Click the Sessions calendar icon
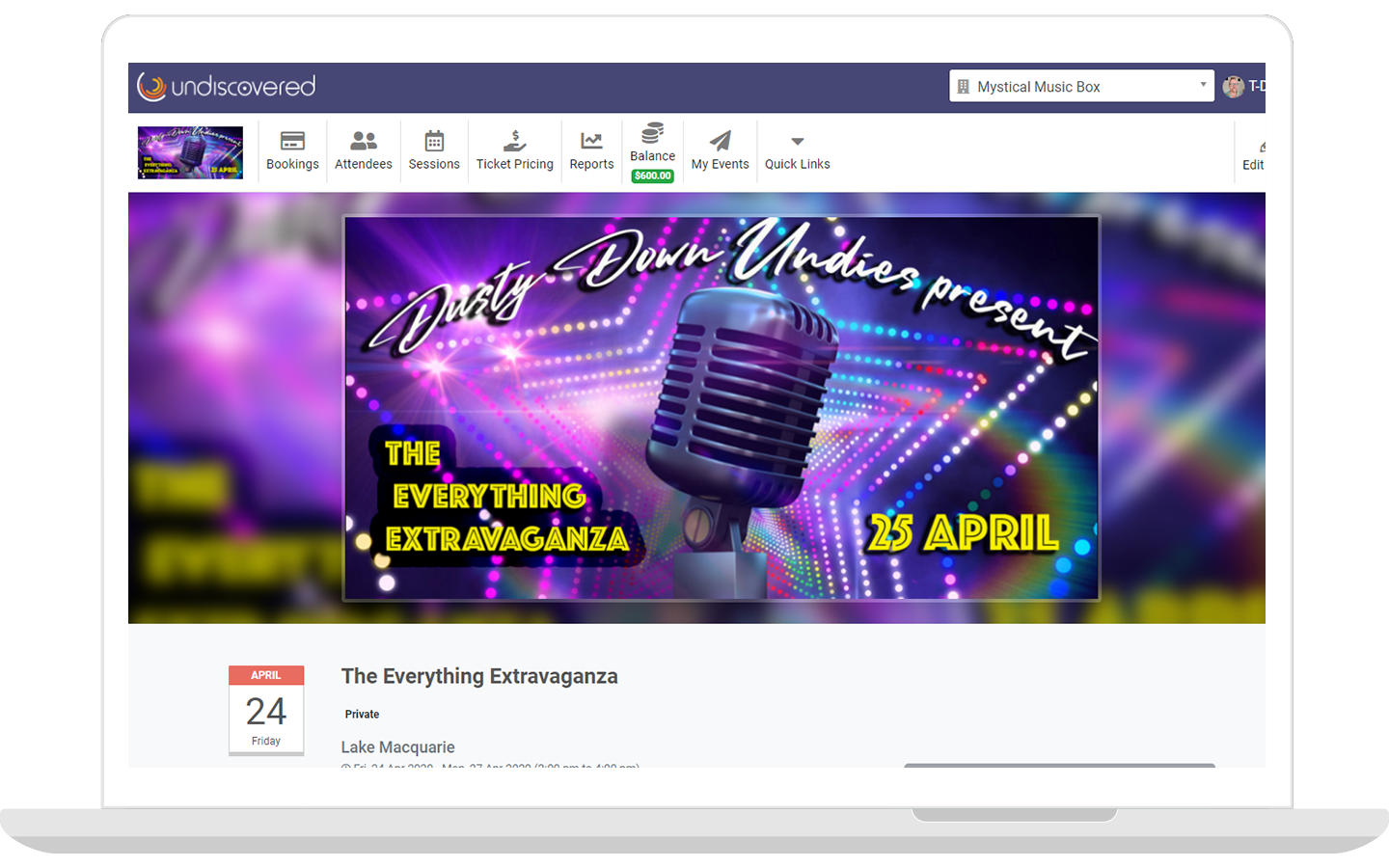The width and height of the screenshot is (1389, 868). [434, 141]
